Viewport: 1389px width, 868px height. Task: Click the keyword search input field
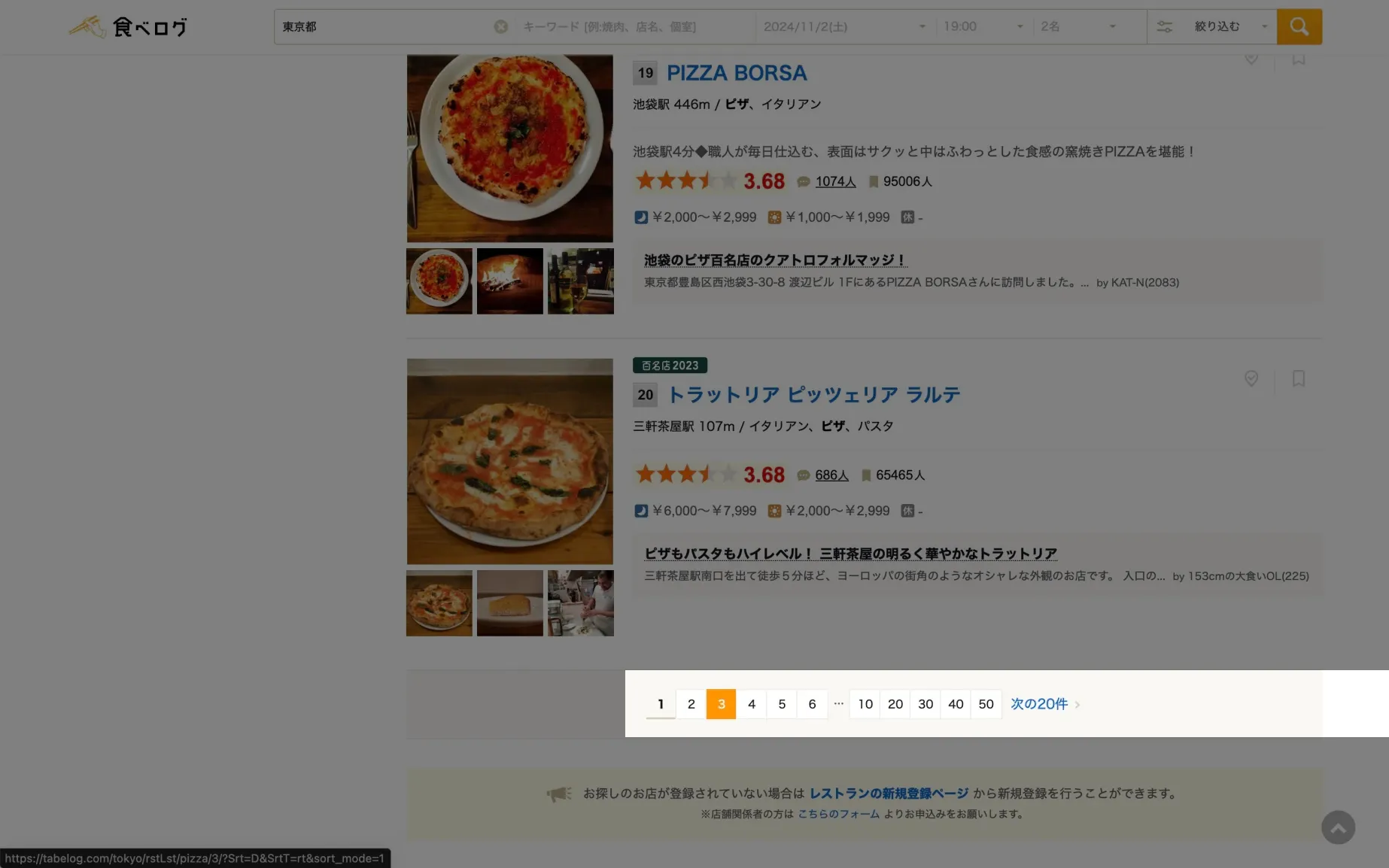(x=632, y=26)
